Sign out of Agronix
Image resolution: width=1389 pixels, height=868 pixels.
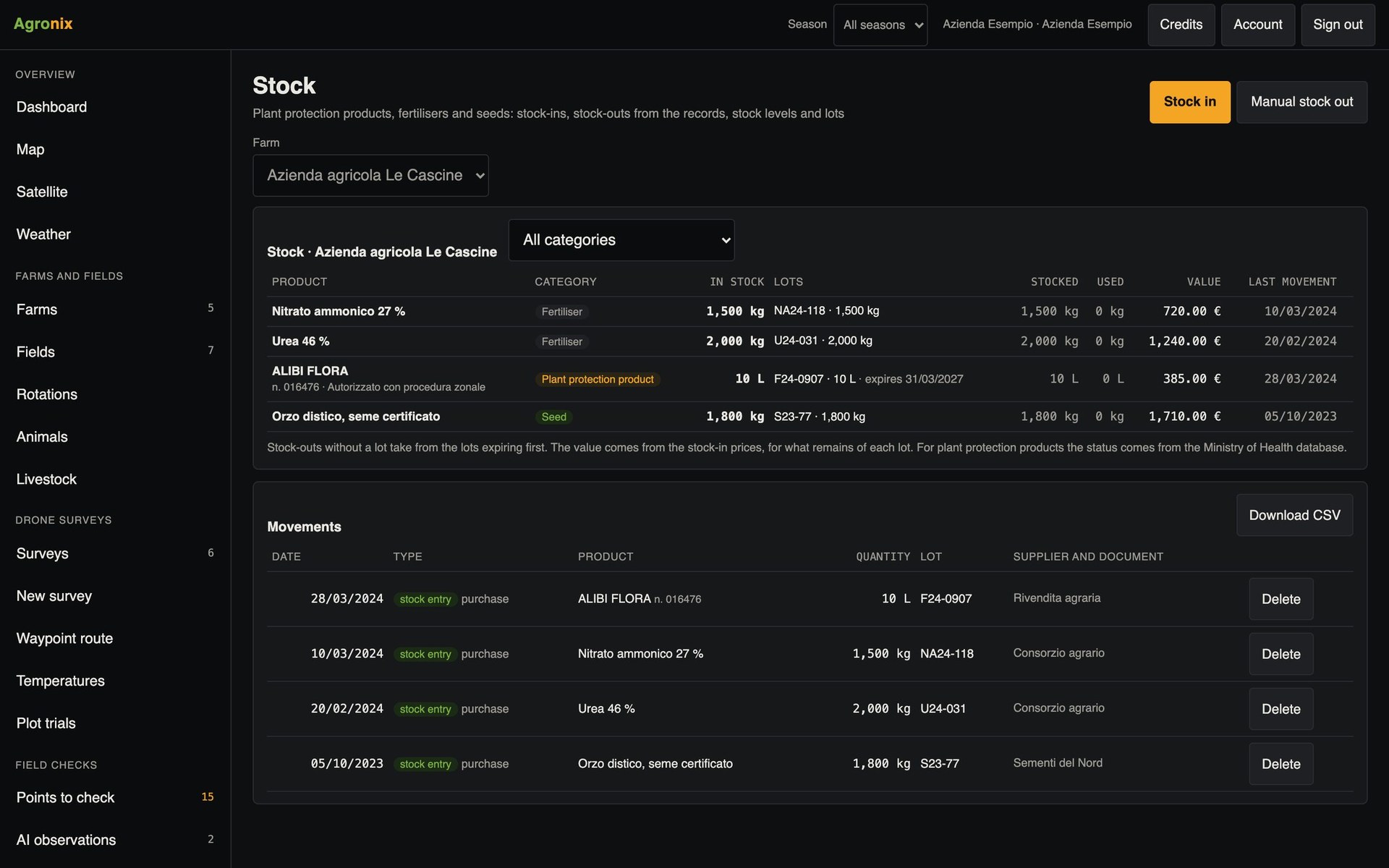tap(1338, 25)
